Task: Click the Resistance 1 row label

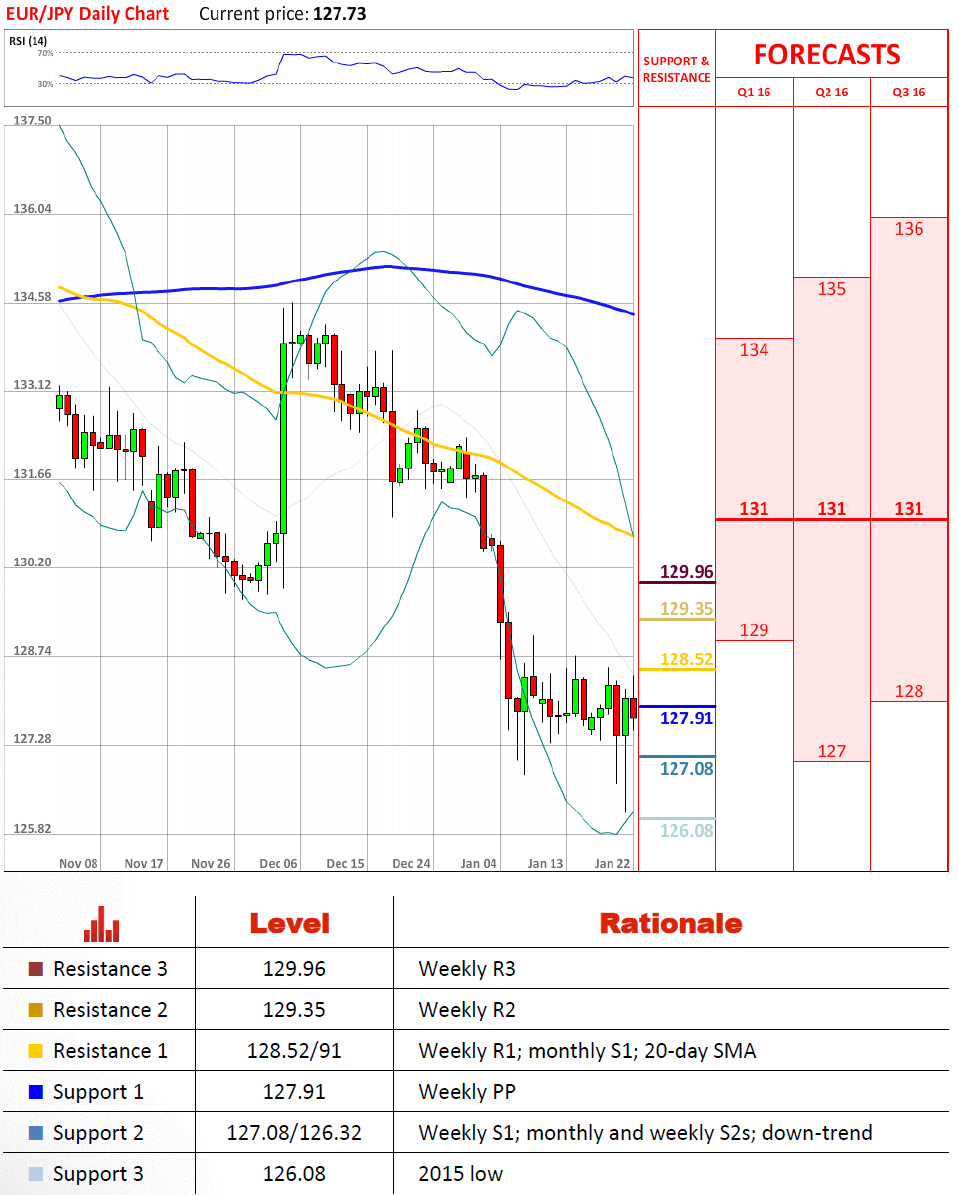Action: pos(110,1052)
